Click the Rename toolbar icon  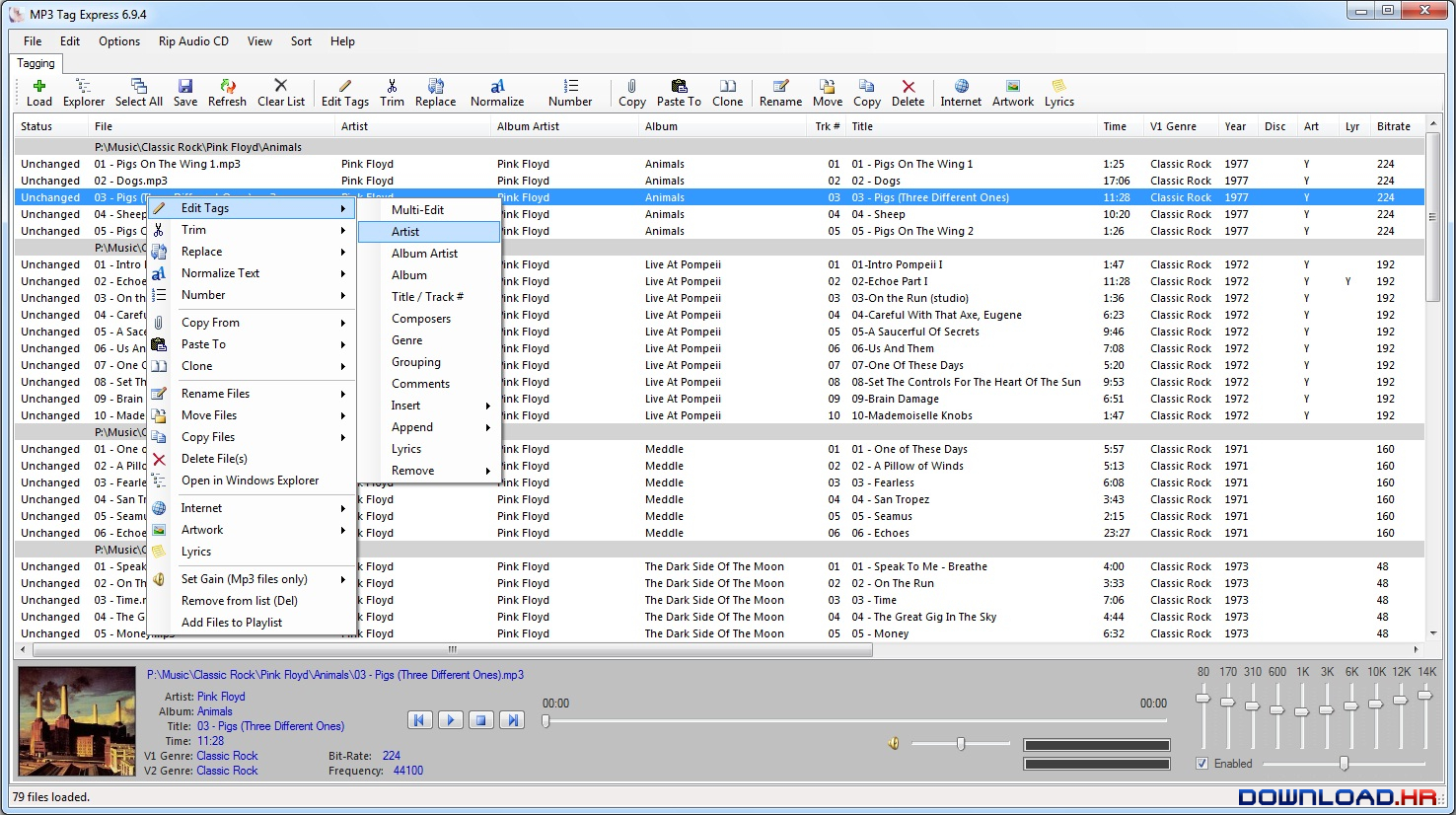coord(781,93)
